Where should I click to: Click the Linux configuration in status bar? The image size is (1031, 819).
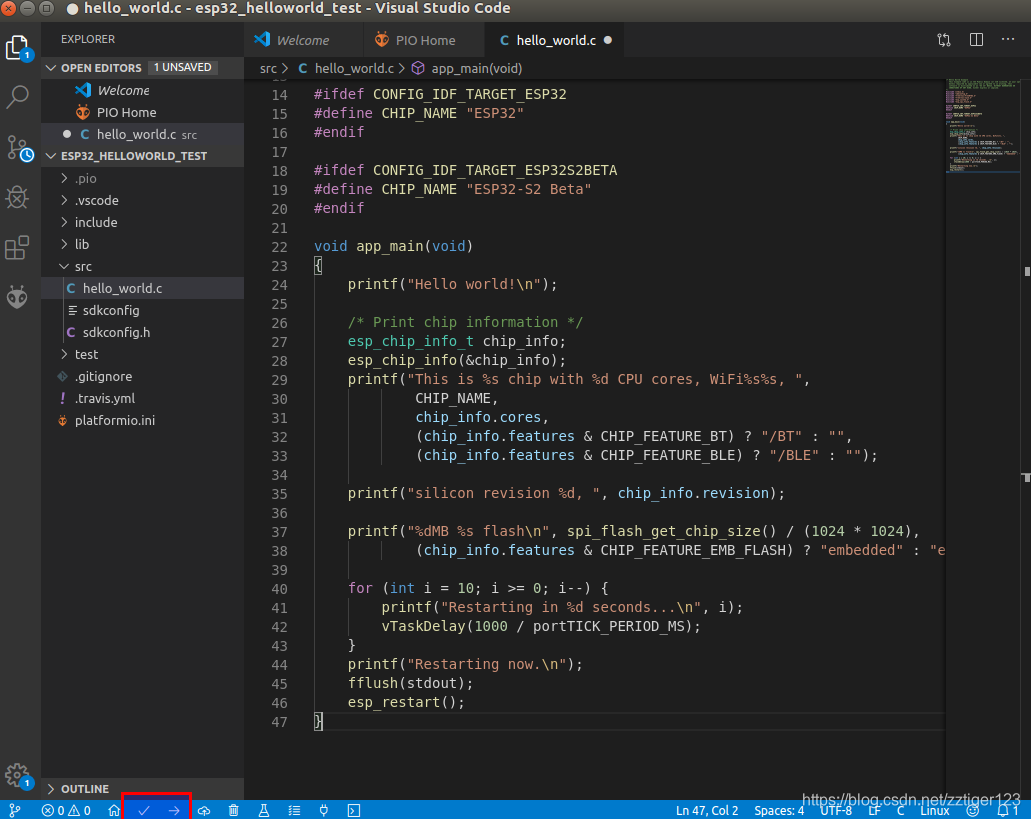[x=934, y=810]
